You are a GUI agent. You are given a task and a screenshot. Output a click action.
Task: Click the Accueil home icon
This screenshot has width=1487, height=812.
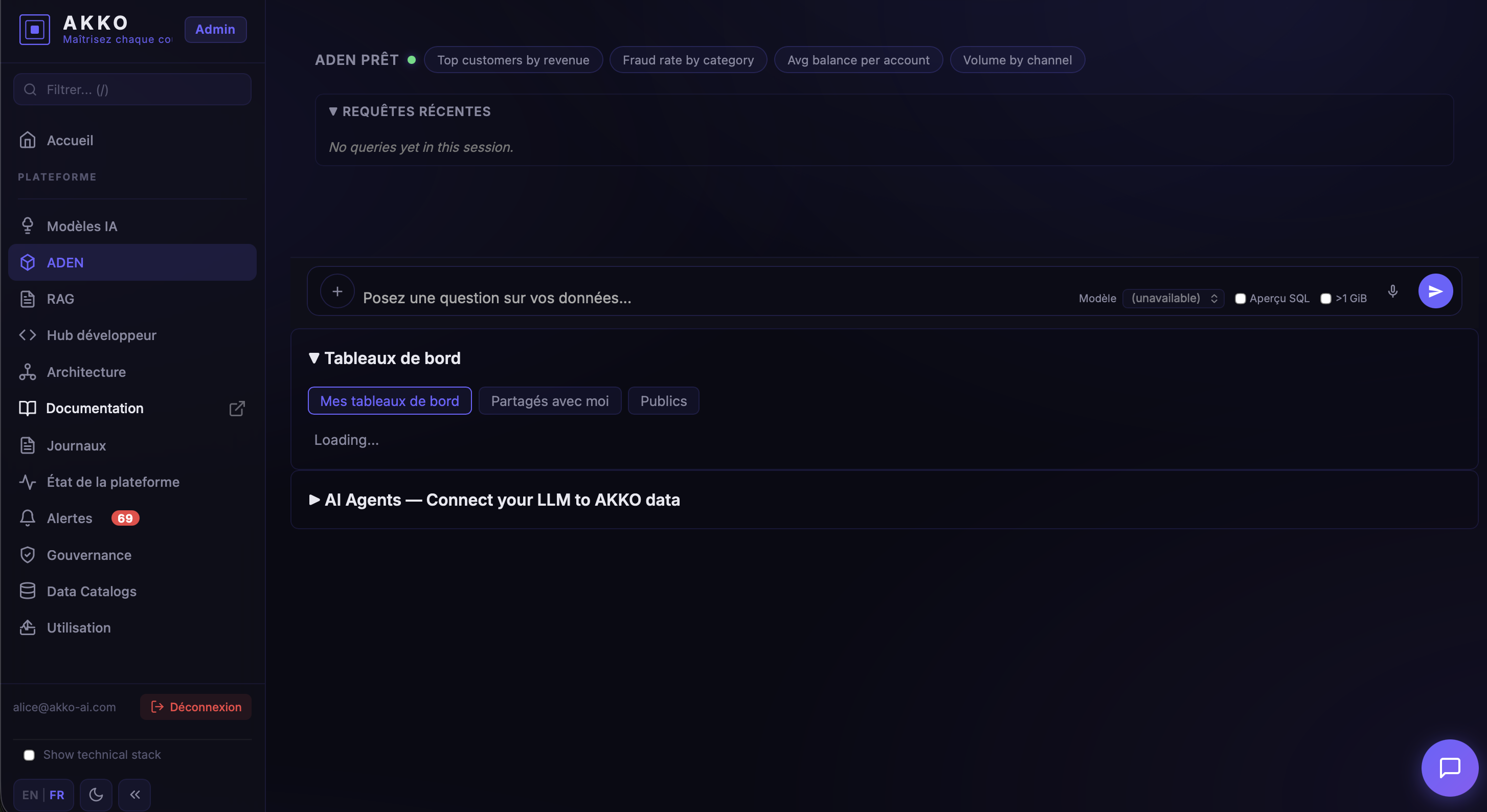click(x=27, y=140)
